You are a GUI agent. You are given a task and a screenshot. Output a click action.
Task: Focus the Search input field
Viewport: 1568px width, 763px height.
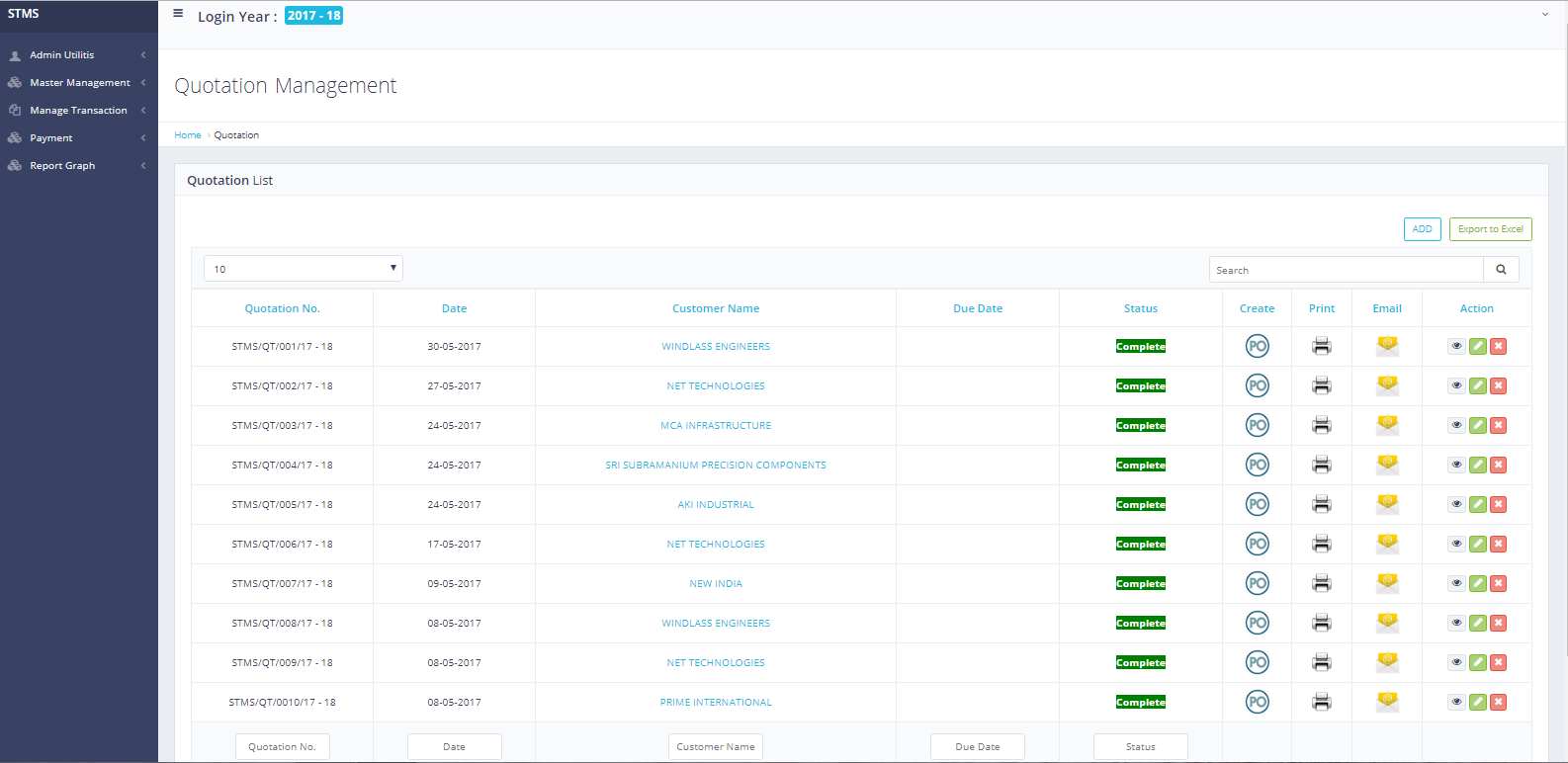1346,270
